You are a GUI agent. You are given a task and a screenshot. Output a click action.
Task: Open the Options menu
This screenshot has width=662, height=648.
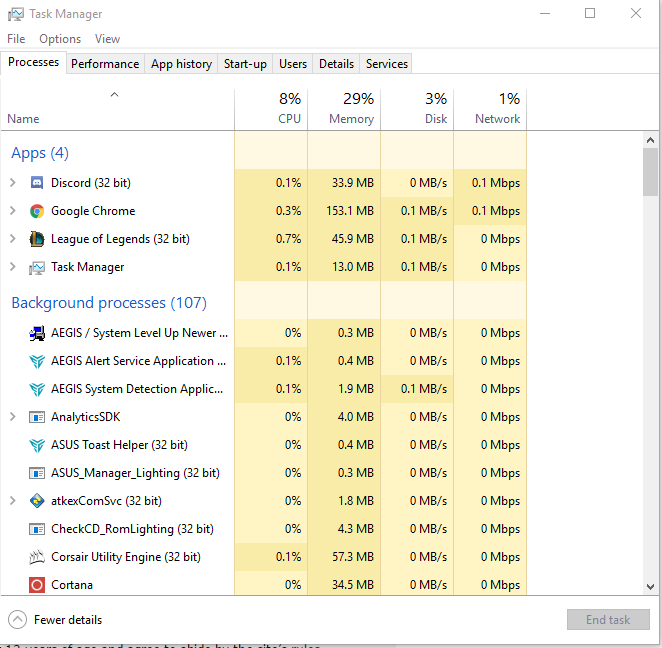60,39
